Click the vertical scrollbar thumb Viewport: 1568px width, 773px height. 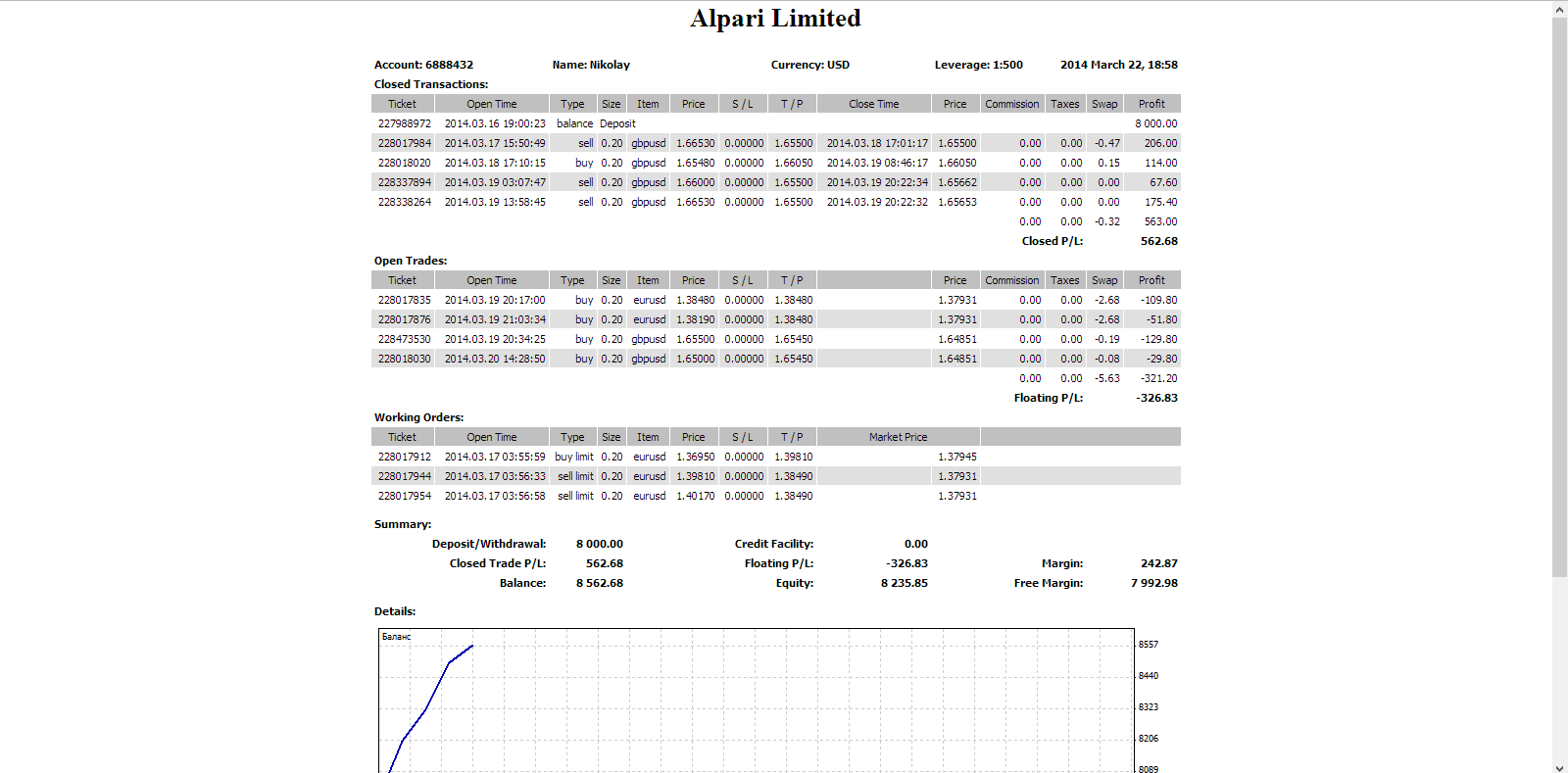(x=1559, y=297)
